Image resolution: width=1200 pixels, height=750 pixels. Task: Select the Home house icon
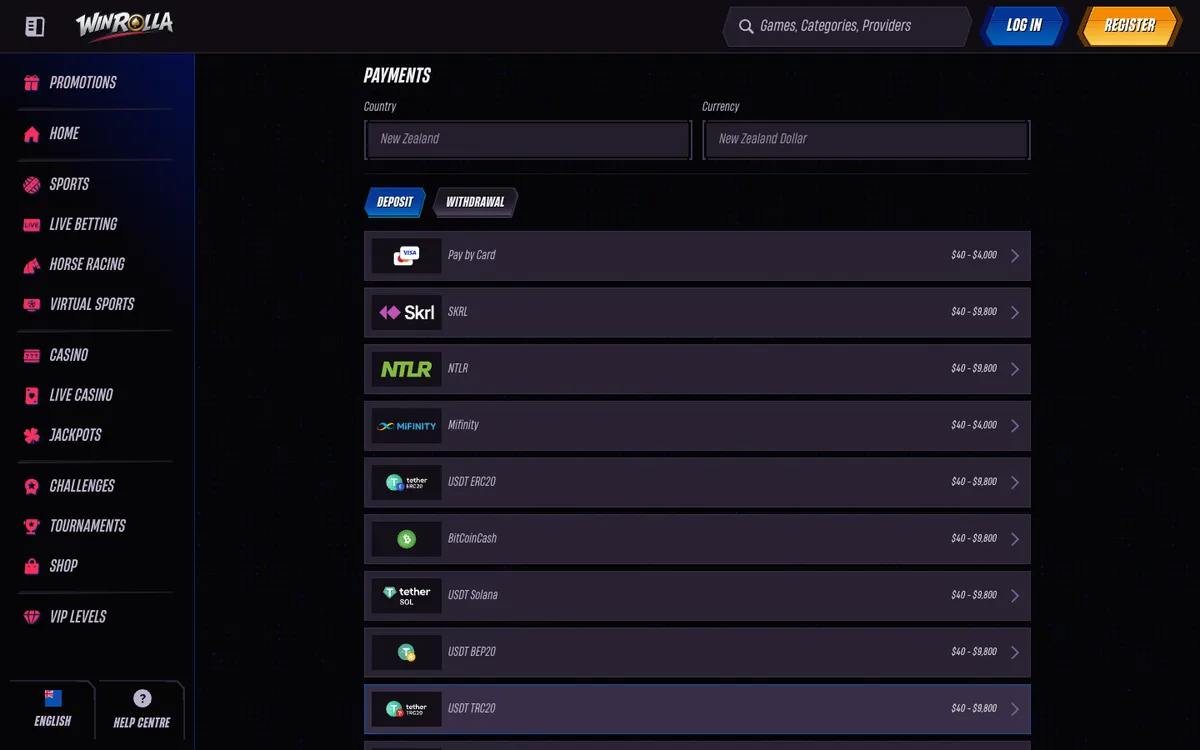pyautogui.click(x=32, y=134)
